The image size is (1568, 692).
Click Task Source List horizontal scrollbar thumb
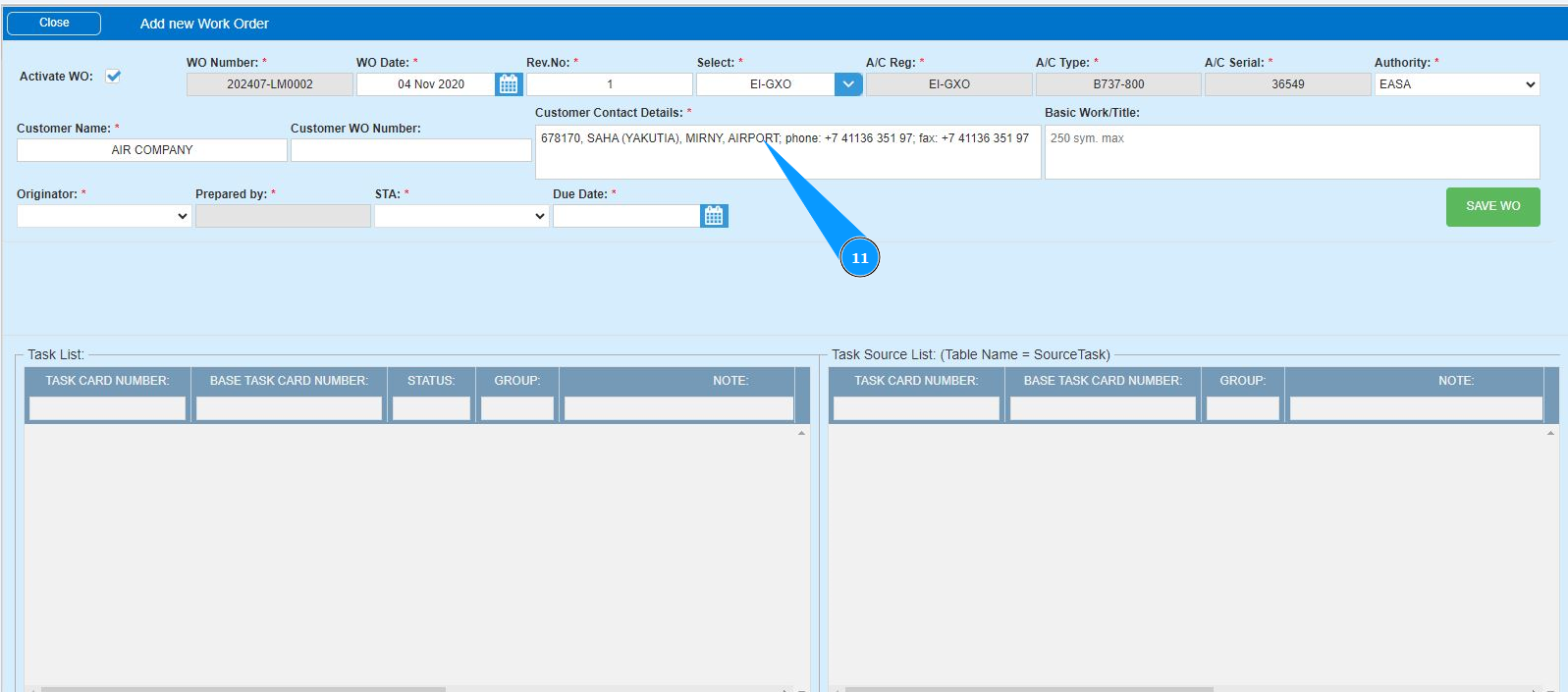tap(1029, 689)
